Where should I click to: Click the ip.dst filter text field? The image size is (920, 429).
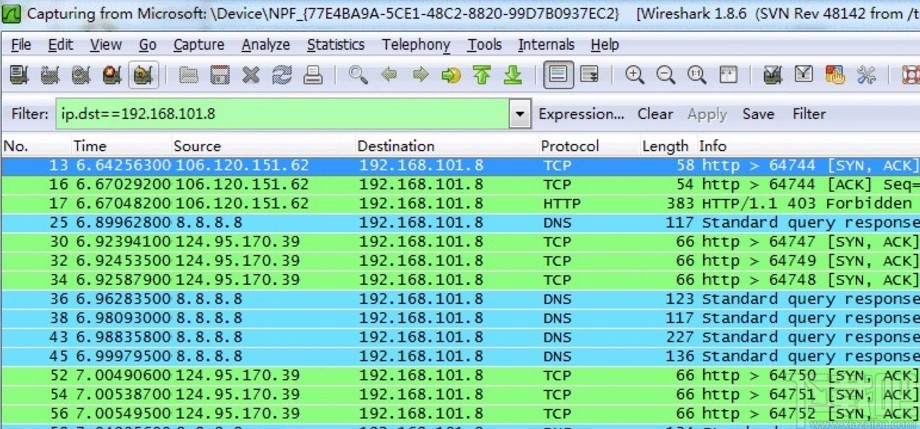(x=283, y=114)
